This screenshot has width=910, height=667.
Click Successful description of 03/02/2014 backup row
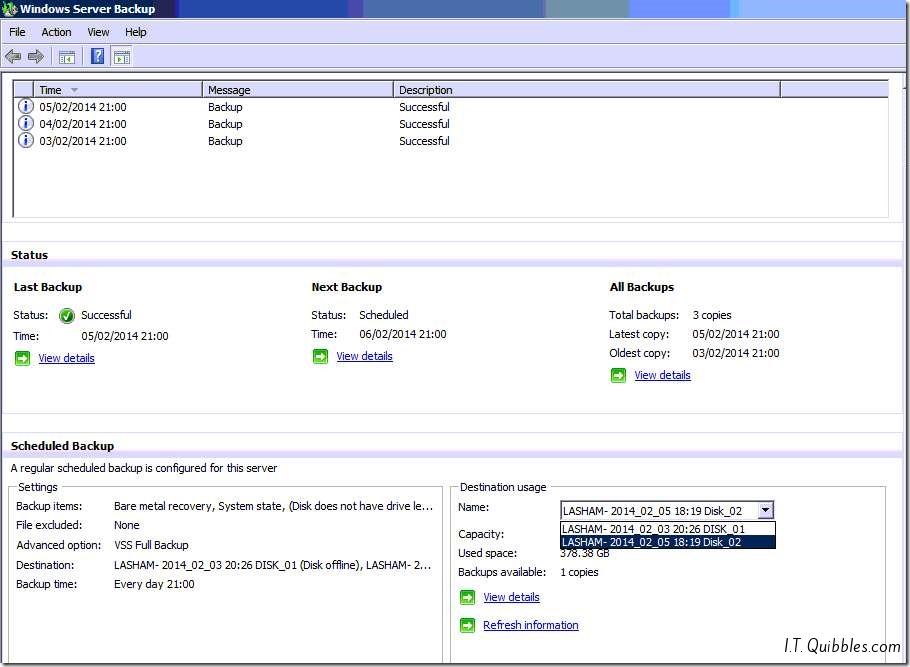(x=424, y=141)
